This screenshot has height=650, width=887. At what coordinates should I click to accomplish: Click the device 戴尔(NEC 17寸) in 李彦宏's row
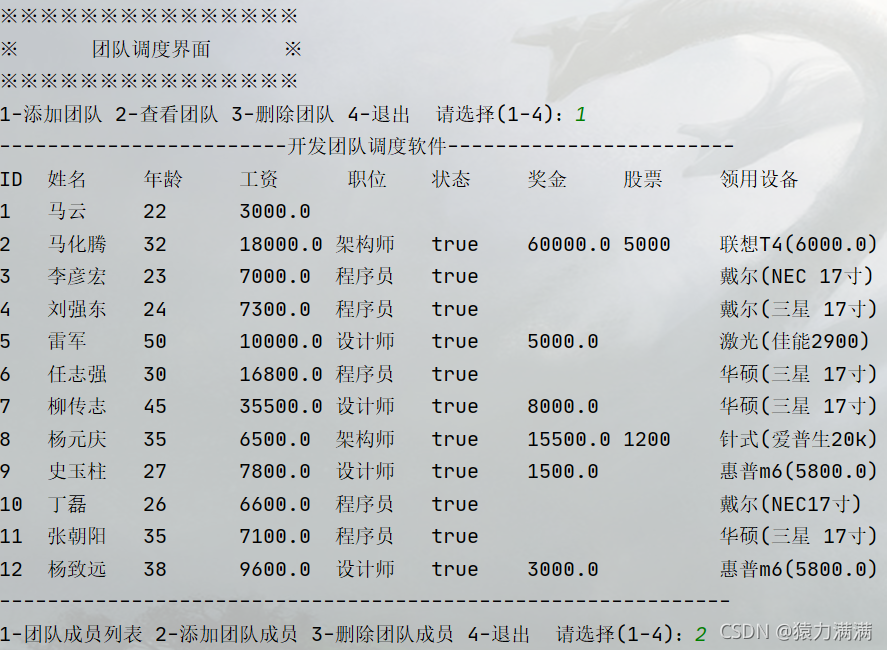(798, 277)
